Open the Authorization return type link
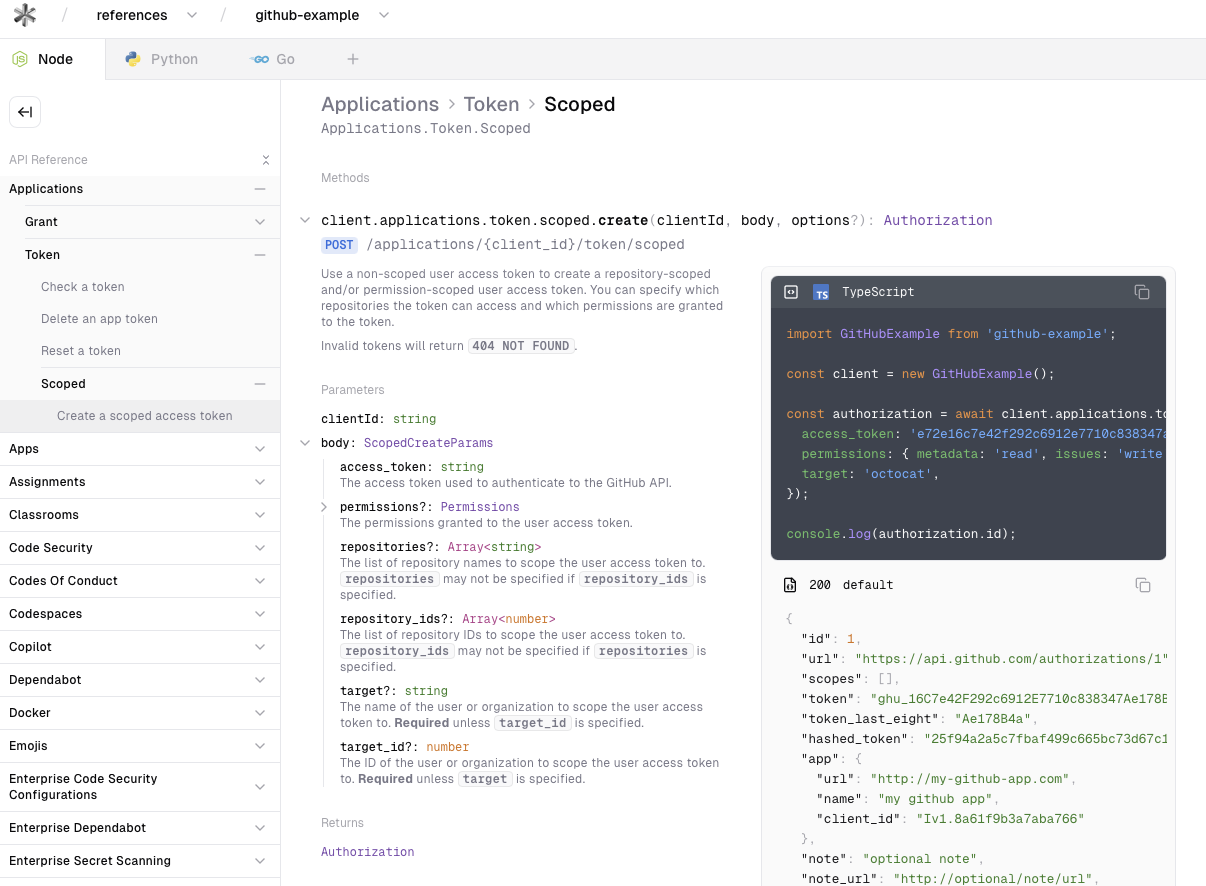The height and width of the screenshot is (886, 1206). [367, 852]
